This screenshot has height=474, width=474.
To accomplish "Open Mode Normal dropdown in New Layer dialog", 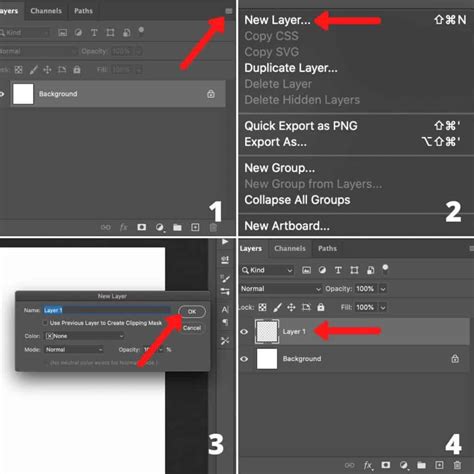I will pyautogui.click(x=74, y=350).
